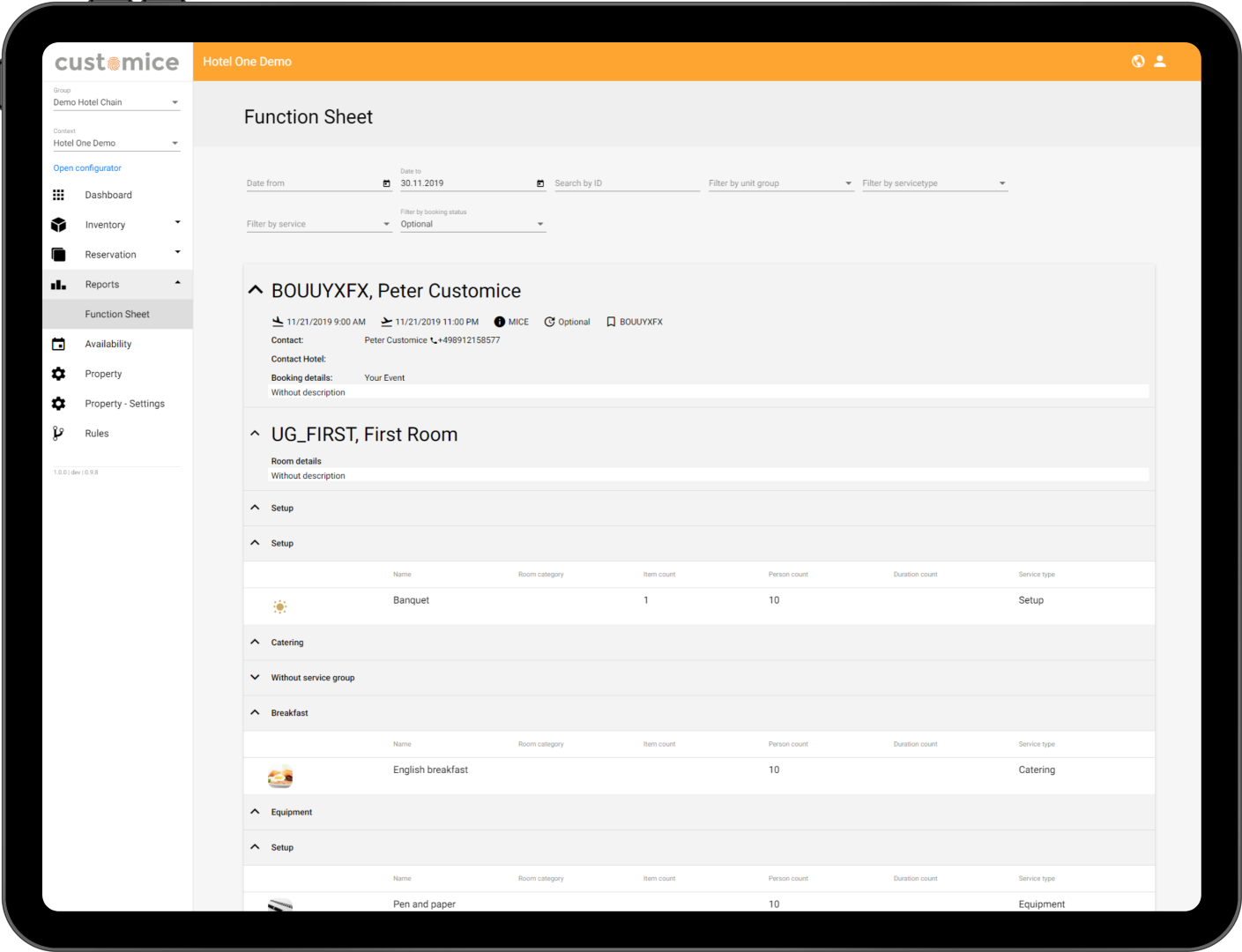Viewport: 1242px width, 952px height.
Task: Click the English breakfast thumbnail image
Action: [280, 777]
